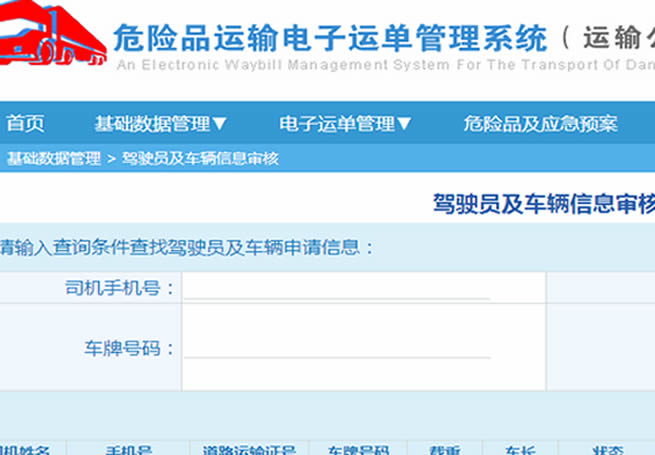The width and height of the screenshot is (655, 455).
Task: Sort by the 手机号 column header
Action: (129, 449)
